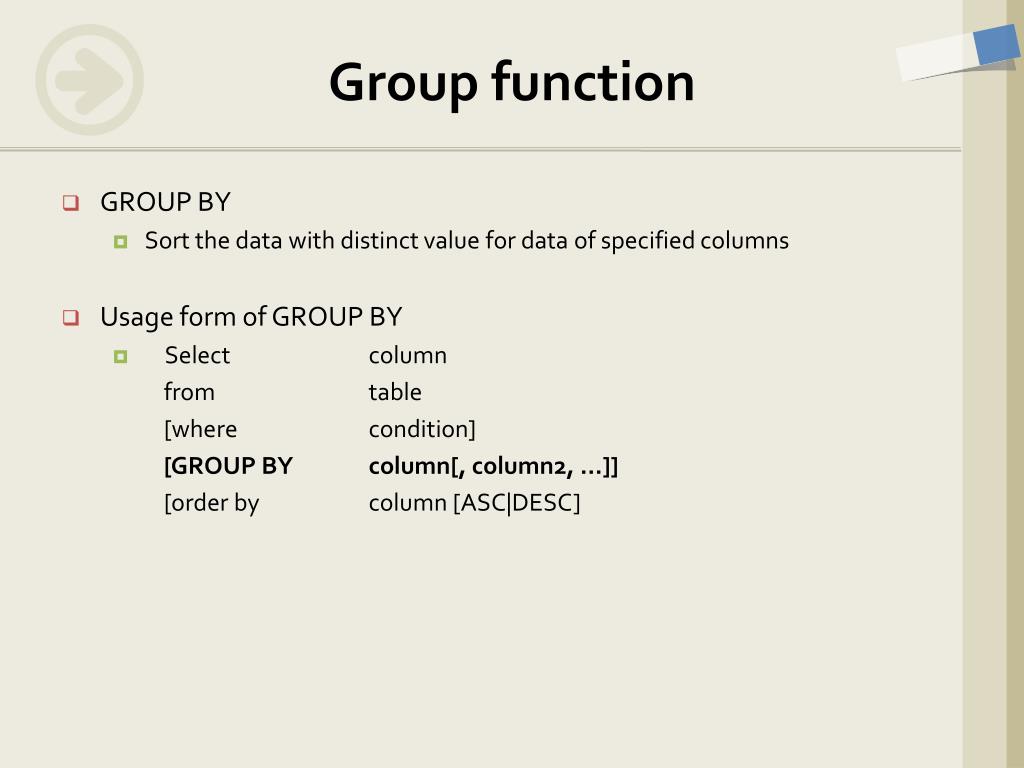Click the bold [GROUP BY keyword
1024x768 pixels.
coord(229,466)
